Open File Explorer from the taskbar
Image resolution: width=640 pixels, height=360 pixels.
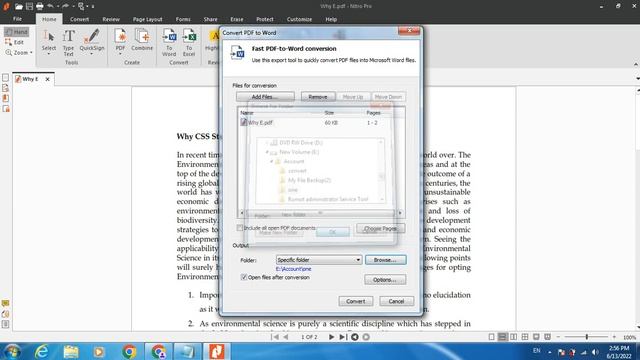tap(71, 351)
